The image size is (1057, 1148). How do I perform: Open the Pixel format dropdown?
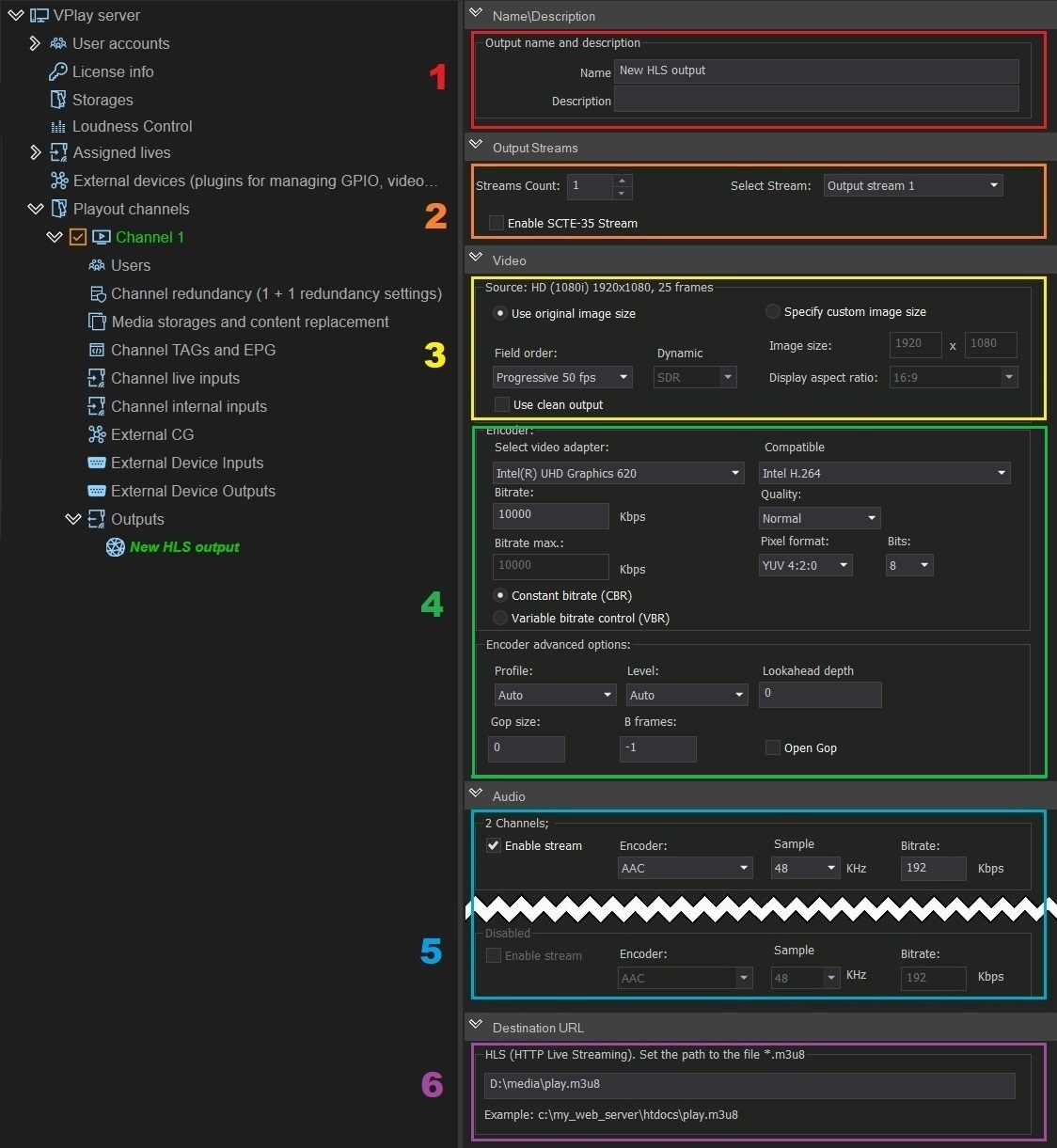pos(806,565)
